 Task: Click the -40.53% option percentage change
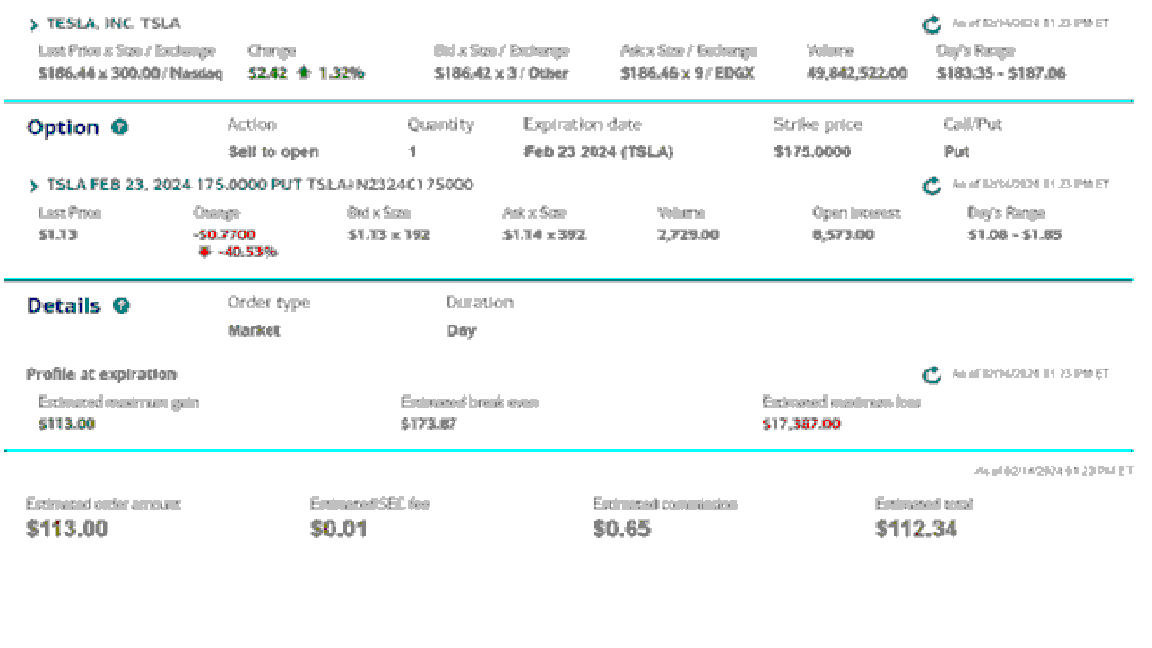tap(248, 252)
